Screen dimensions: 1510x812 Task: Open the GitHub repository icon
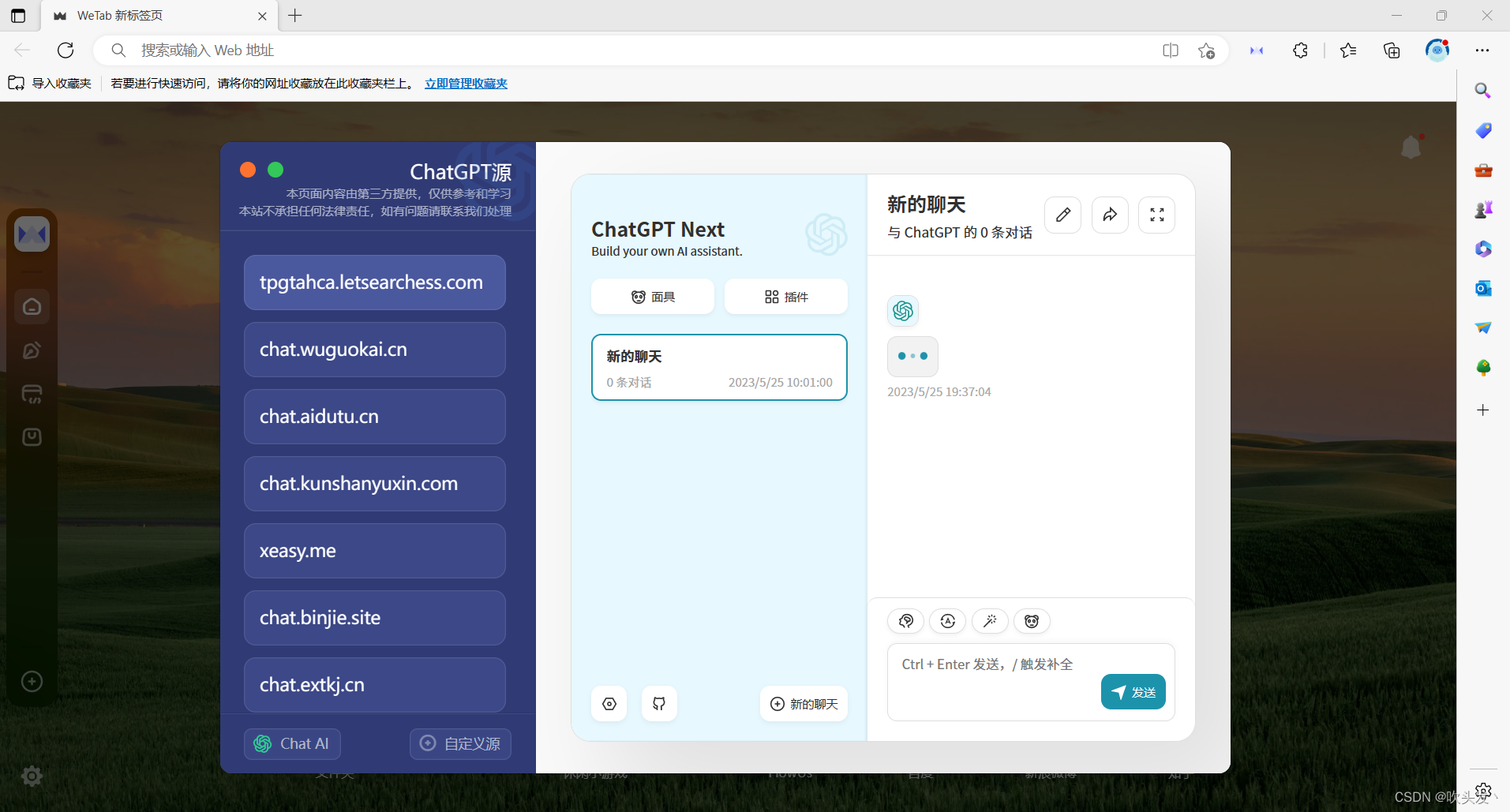(x=658, y=703)
